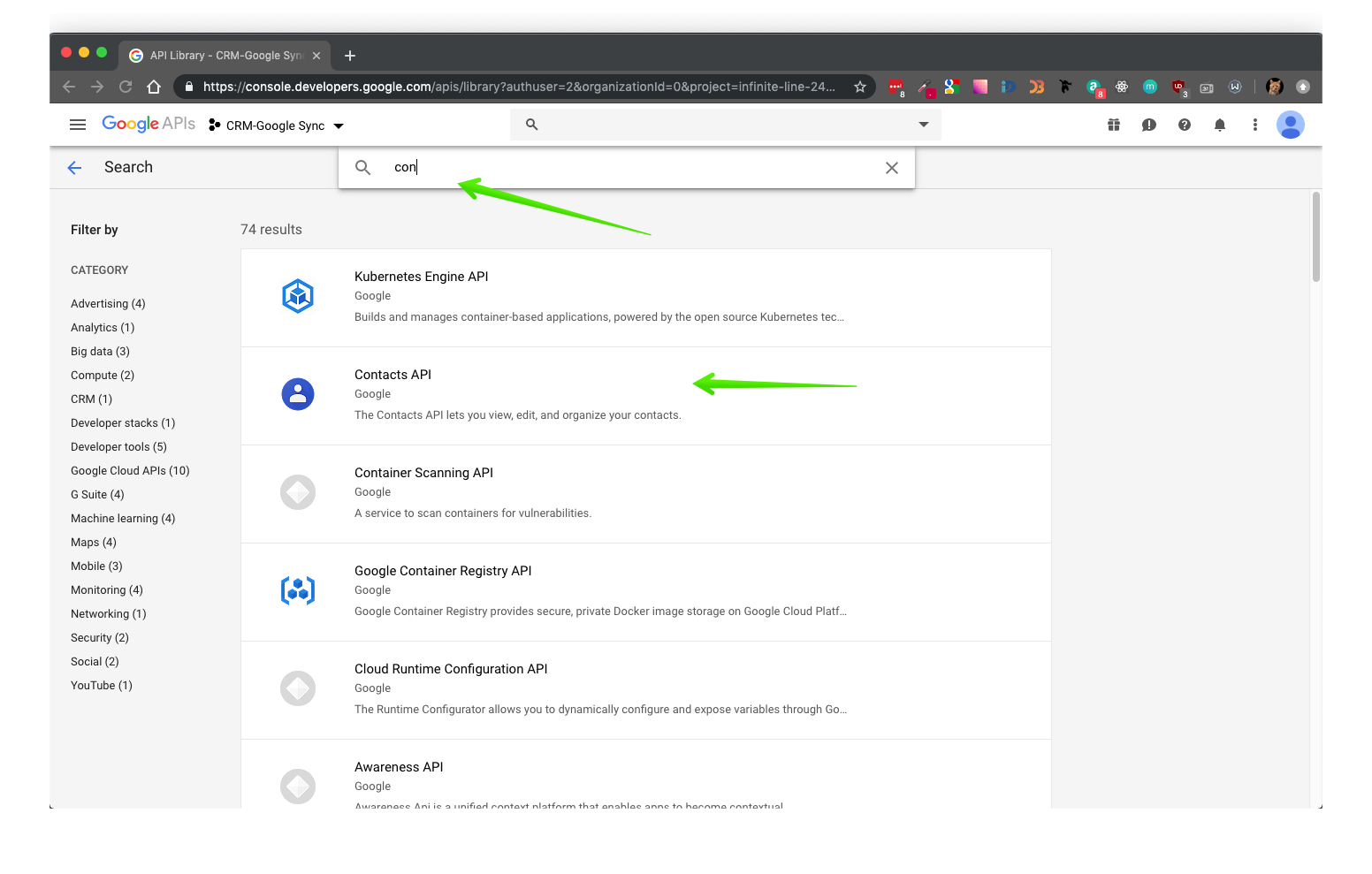Open the Chrome profile cat avatar
The image size is (1372, 874).
[x=1275, y=87]
